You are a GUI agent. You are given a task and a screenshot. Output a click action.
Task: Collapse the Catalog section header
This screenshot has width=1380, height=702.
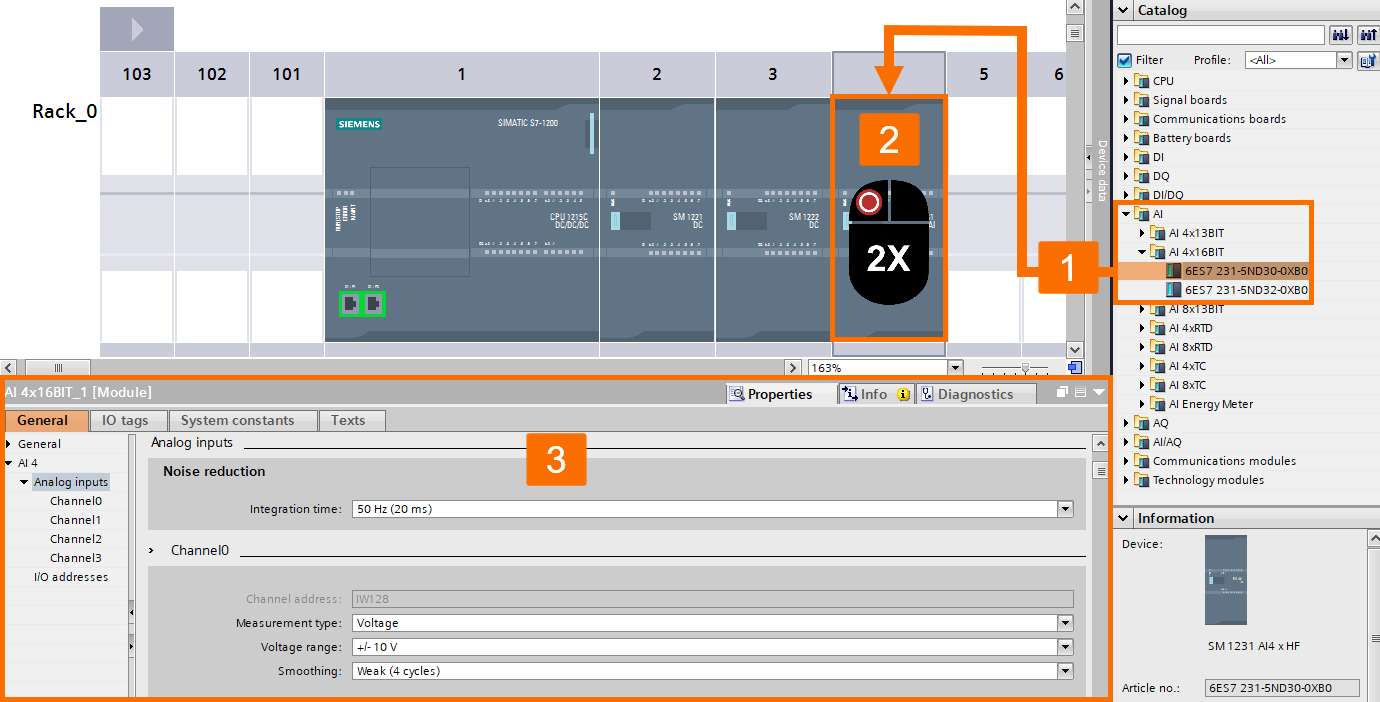coord(1123,10)
